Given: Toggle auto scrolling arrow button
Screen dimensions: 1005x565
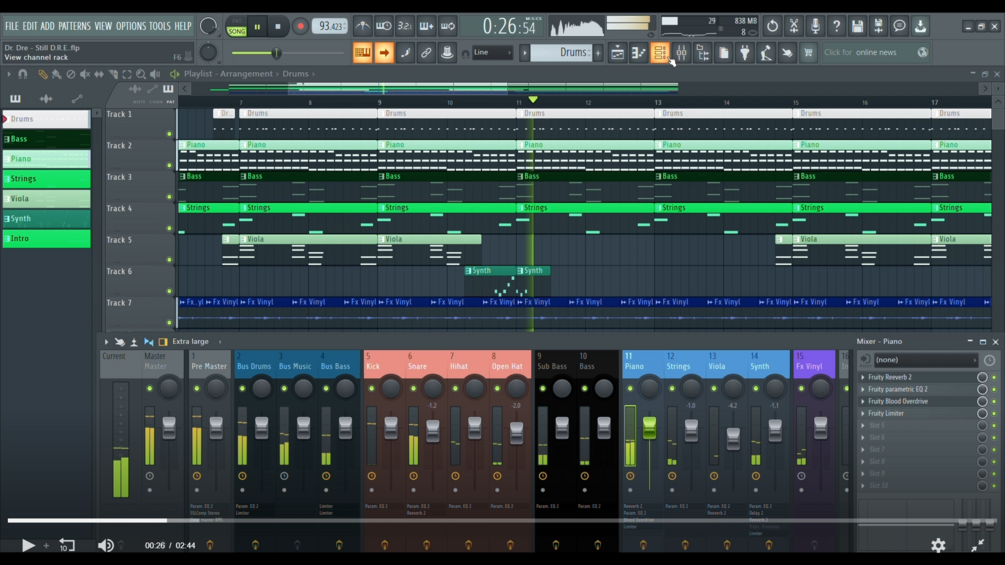Looking at the screenshot, I should click(x=384, y=53).
